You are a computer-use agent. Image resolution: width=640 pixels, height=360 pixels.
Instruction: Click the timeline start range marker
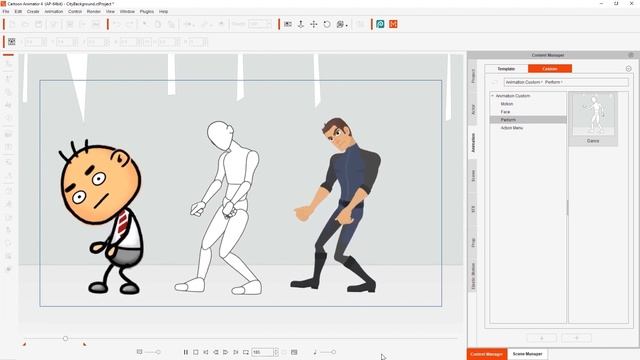[24, 344]
